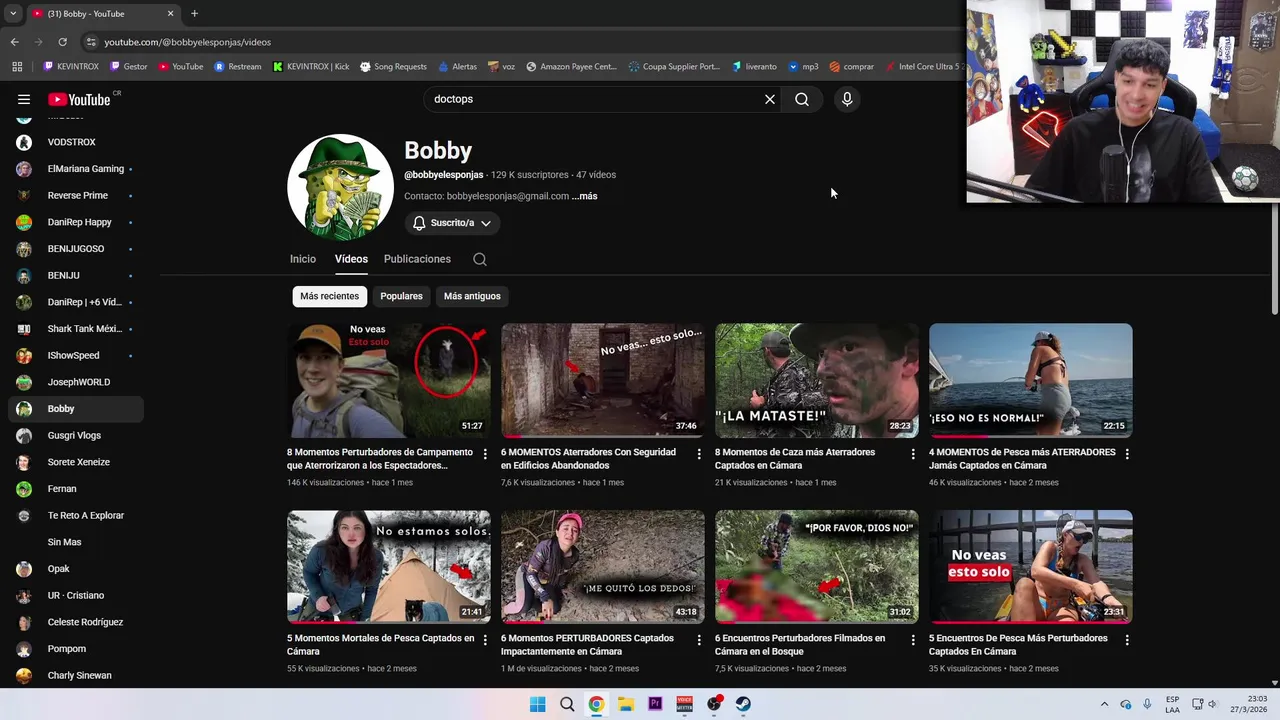The width and height of the screenshot is (1280, 720).
Task: Click the search magnifier button
Action: [802, 99]
